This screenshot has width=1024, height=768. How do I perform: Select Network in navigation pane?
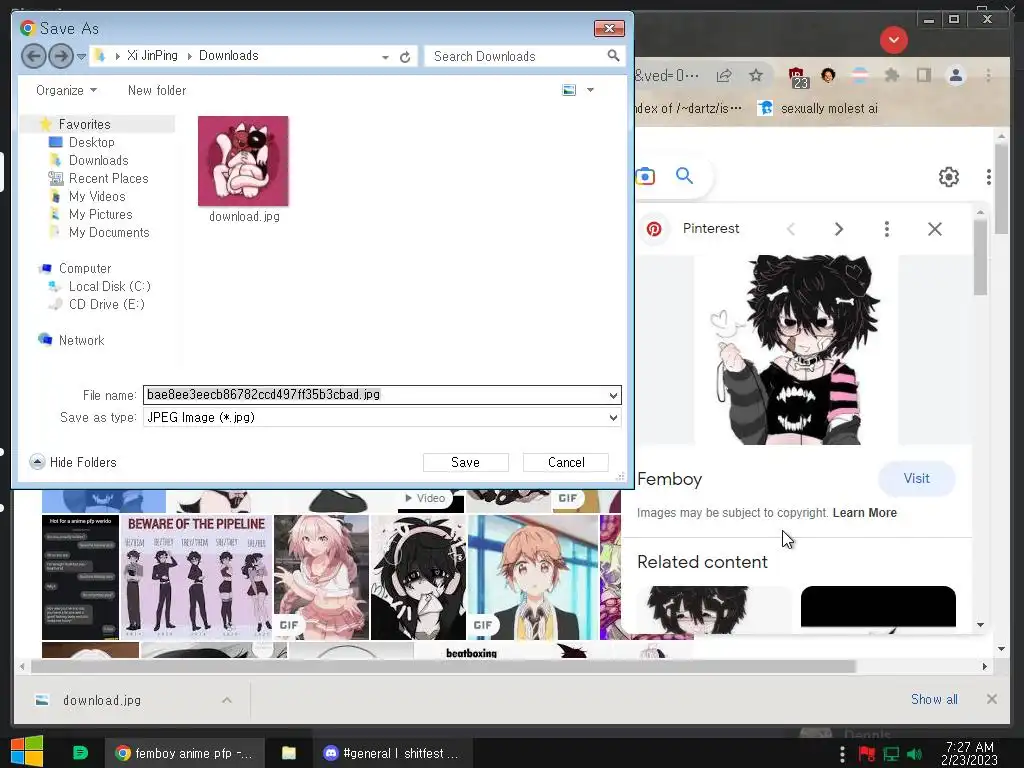(x=81, y=340)
